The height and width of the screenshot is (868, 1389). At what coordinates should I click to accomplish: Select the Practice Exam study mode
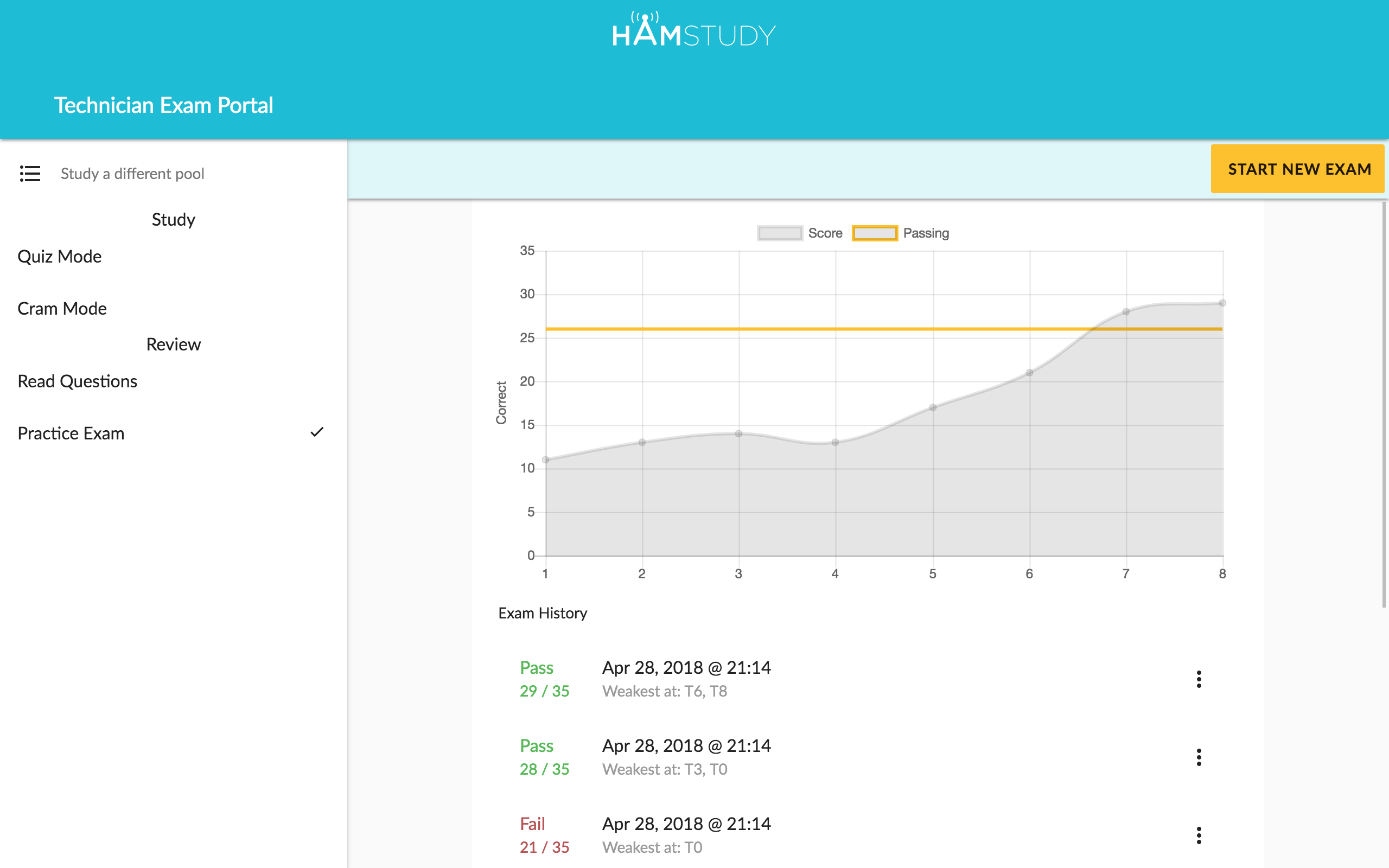tap(71, 433)
